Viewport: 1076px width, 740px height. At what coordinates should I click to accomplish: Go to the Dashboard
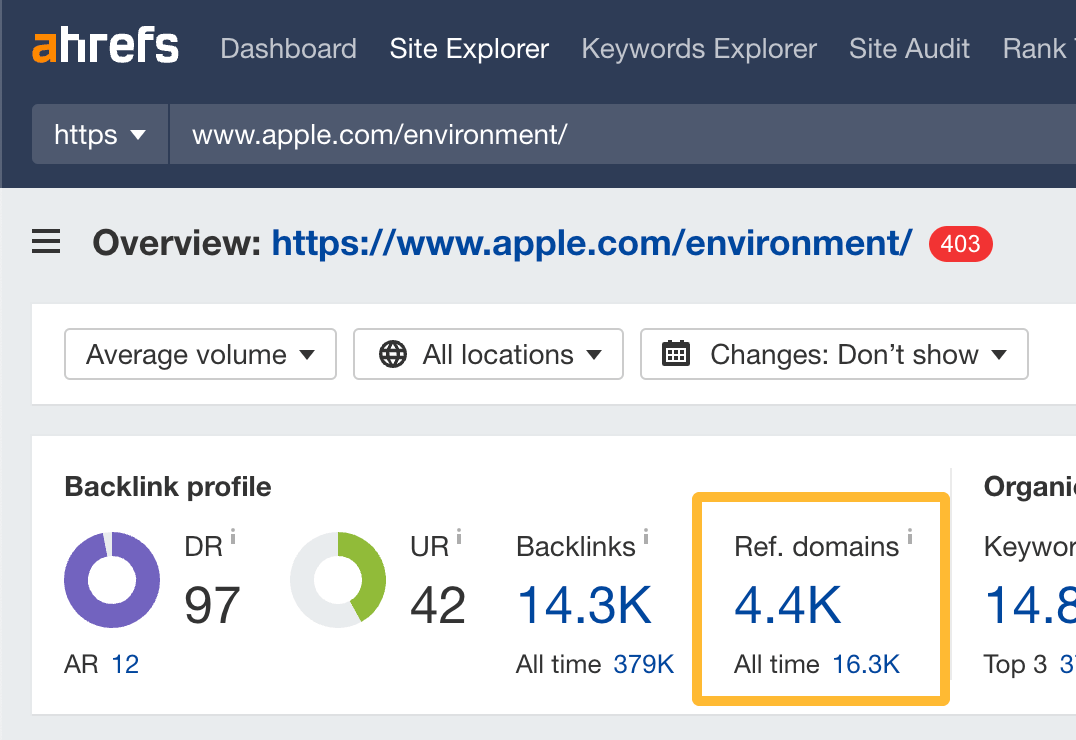pos(288,48)
